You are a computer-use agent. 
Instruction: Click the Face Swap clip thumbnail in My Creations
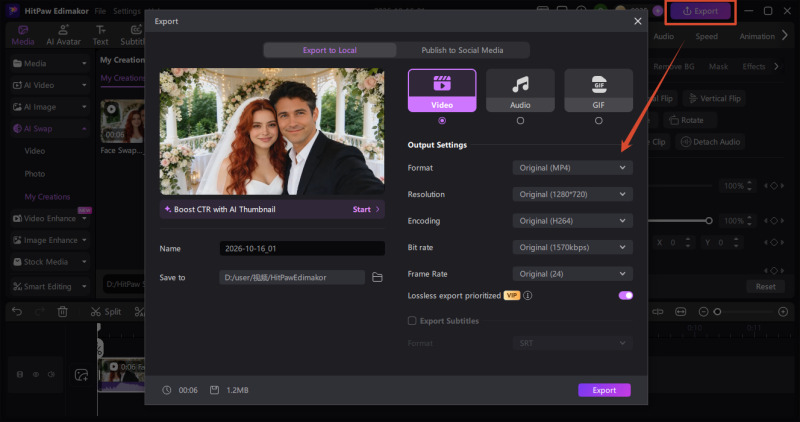tap(122, 121)
